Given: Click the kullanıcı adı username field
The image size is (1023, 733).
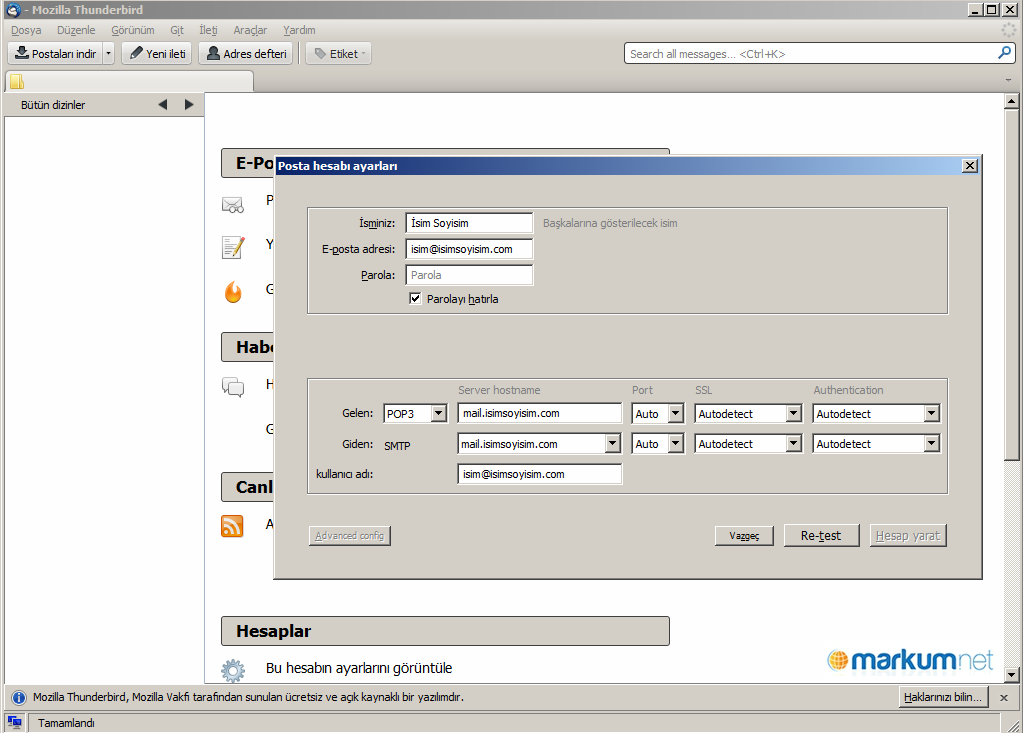Looking at the screenshot, I should (x=540, y=474).
